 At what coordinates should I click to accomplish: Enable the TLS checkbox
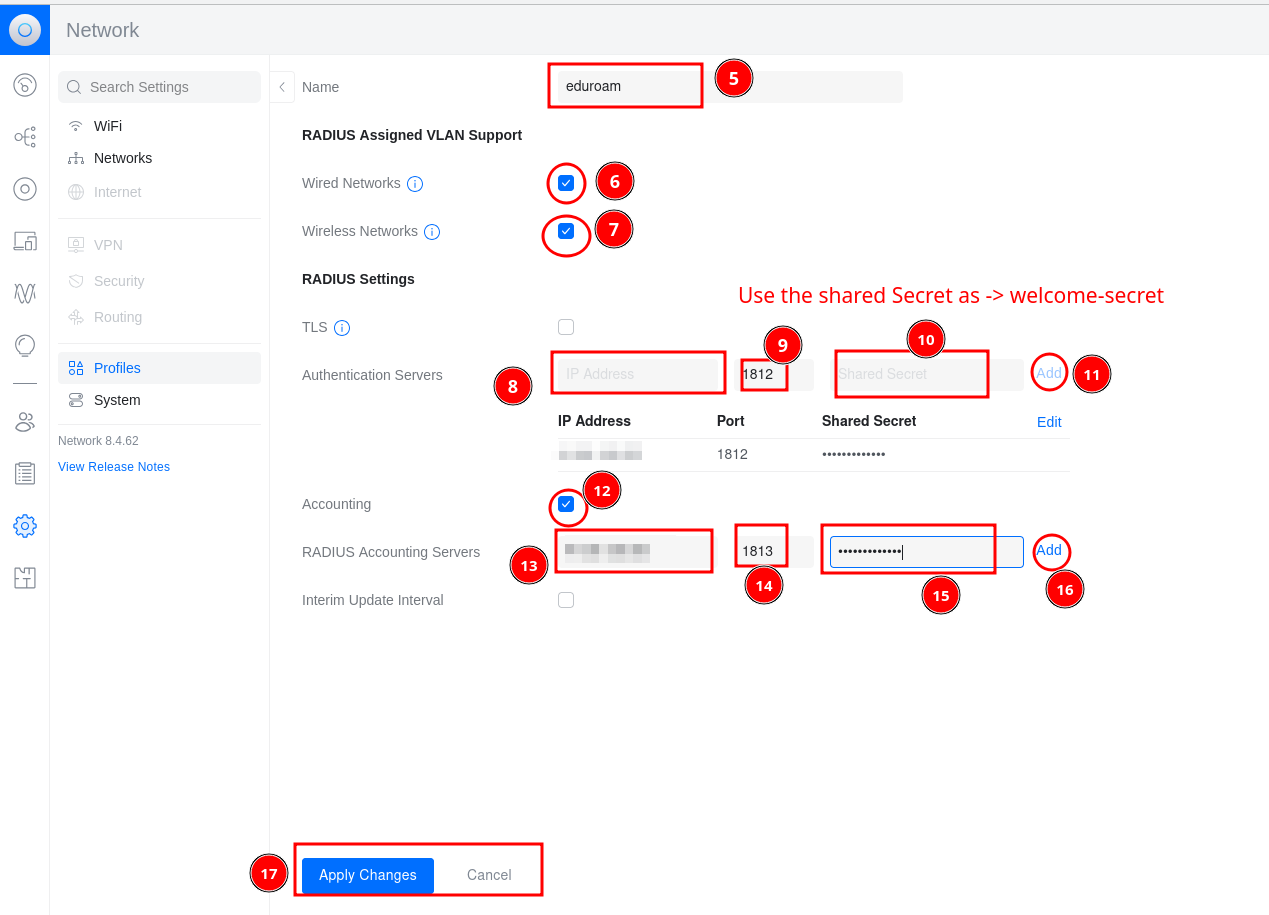tap(566, 327)
